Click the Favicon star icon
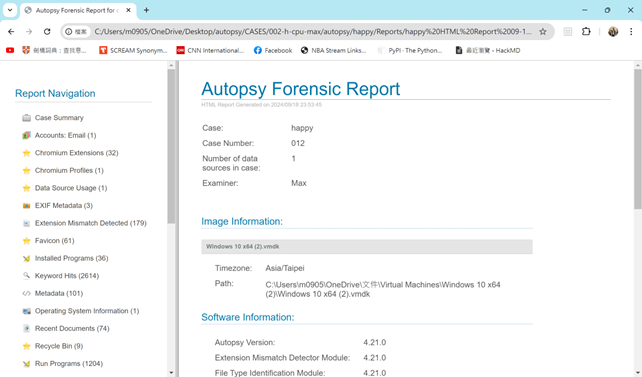 coord(27,241)
